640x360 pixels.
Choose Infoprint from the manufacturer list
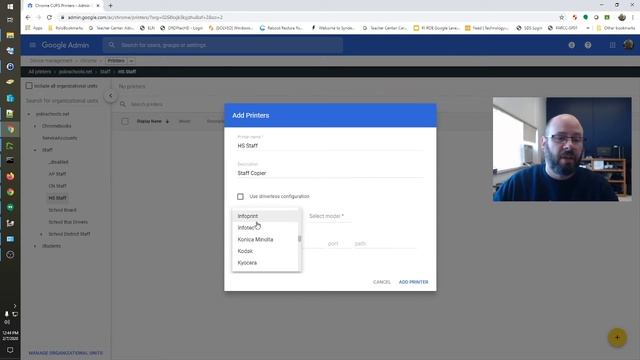(265, 216)
